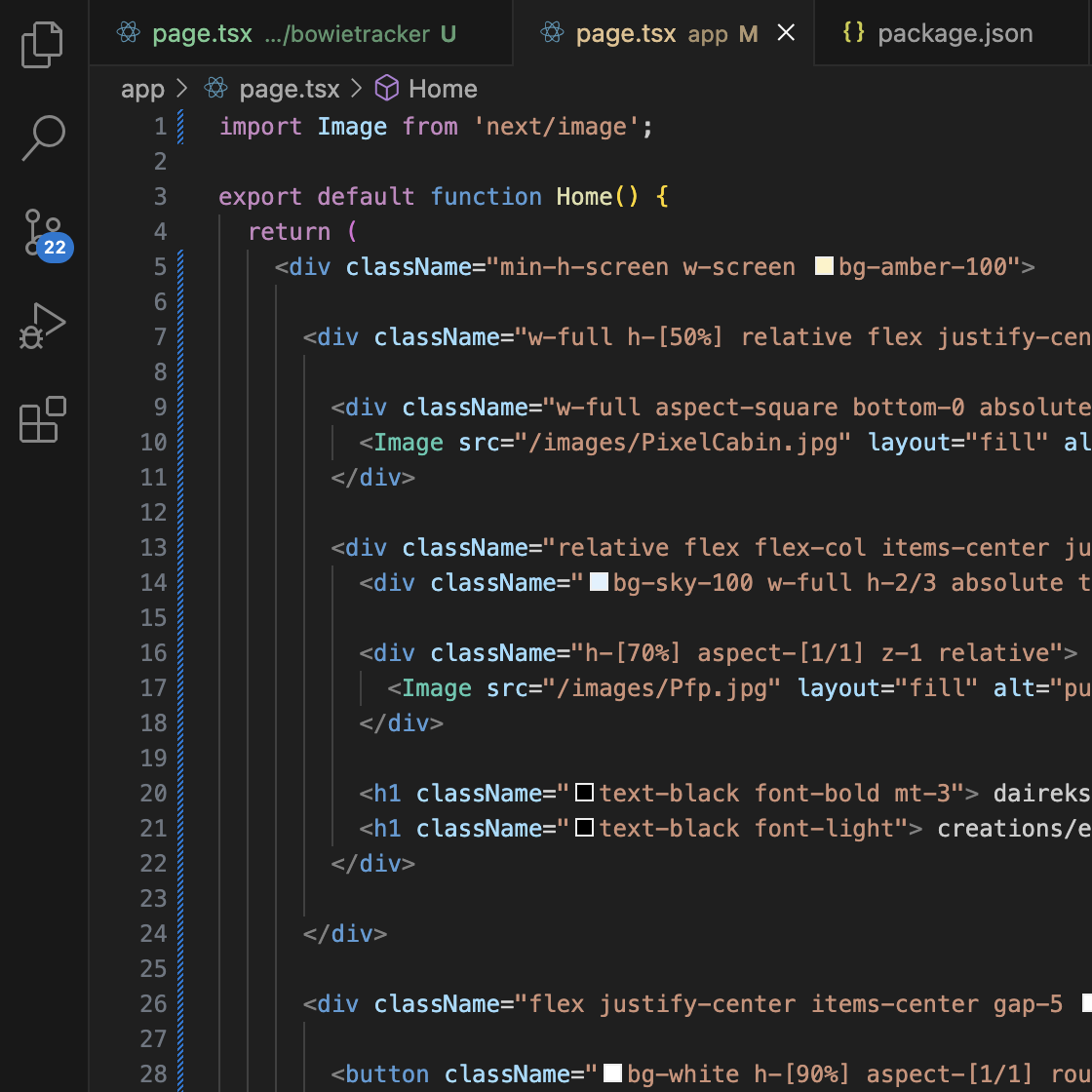Screen dimensions: 1092x1092
Task: Click the Home function name on line 3
Action: [x=584, y=197]
